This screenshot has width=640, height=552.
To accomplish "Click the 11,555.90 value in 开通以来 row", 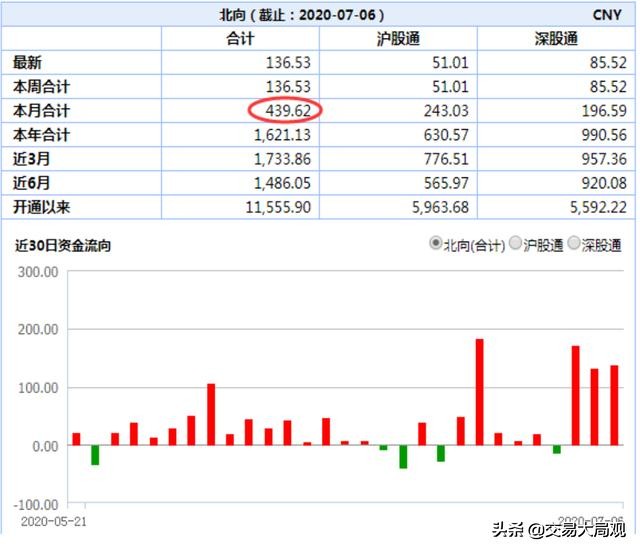I will [x=278, y=207].
